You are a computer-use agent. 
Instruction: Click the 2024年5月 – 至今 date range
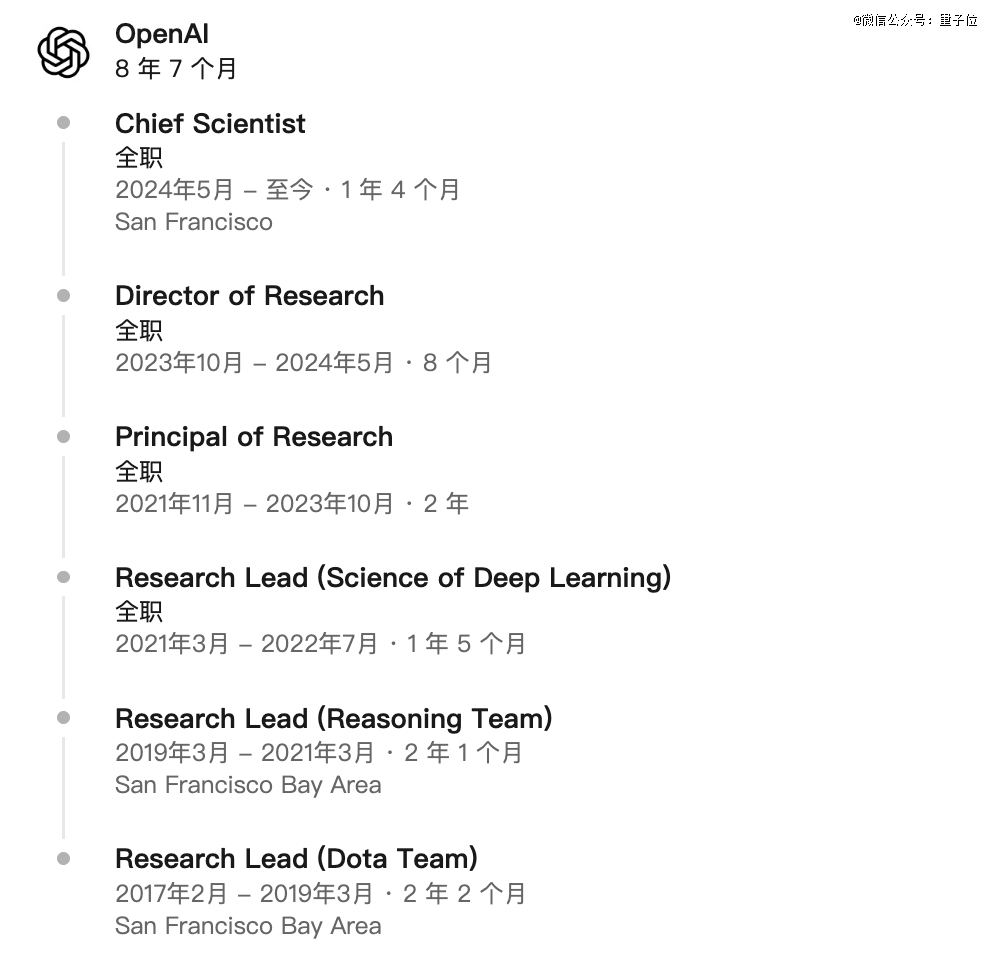pos(215,189)
